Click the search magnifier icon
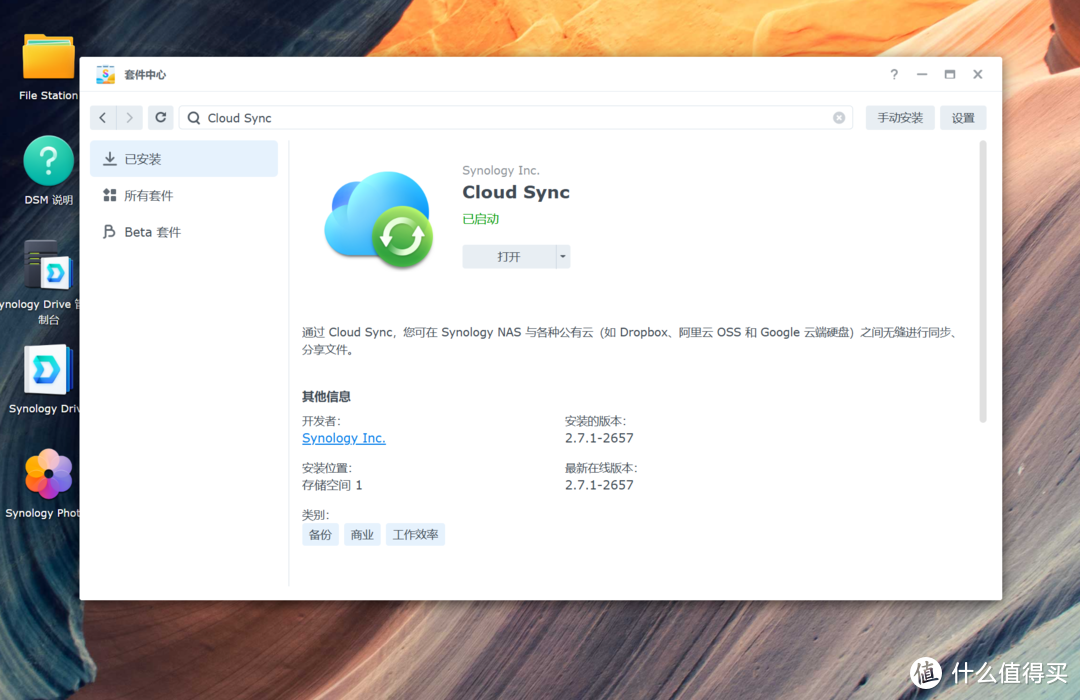Viewport: 1080px width, 700px height. point(194,118)
